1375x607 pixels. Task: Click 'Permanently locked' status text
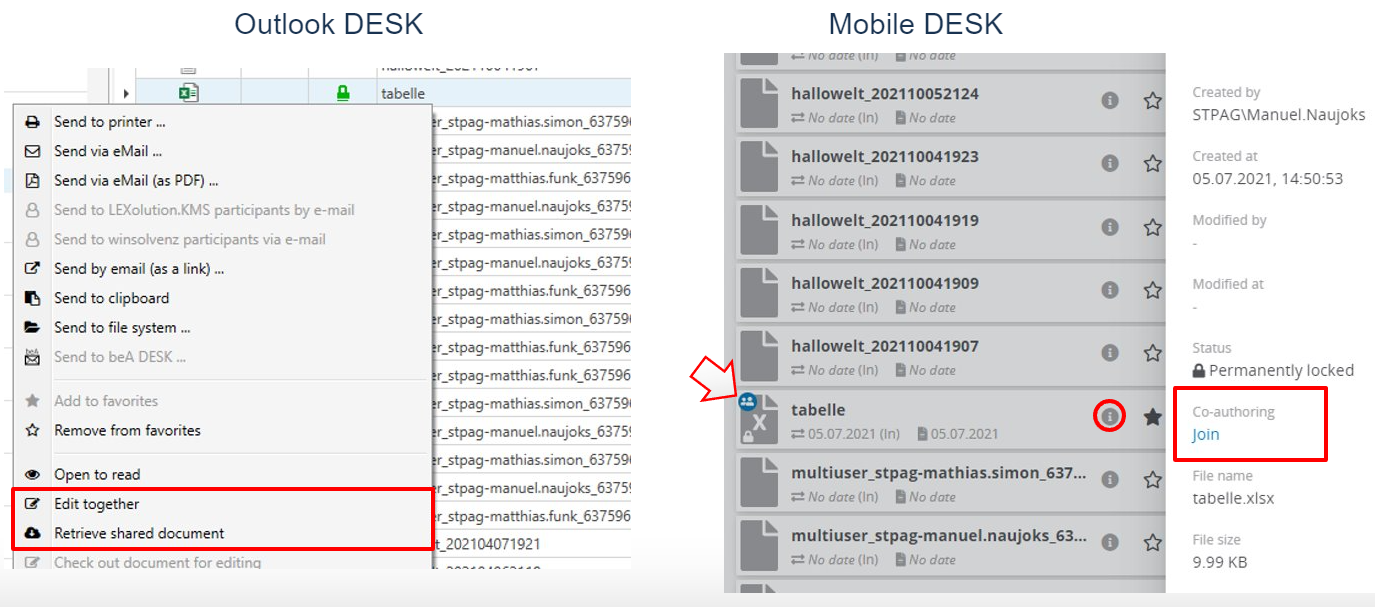(1281, 370)
